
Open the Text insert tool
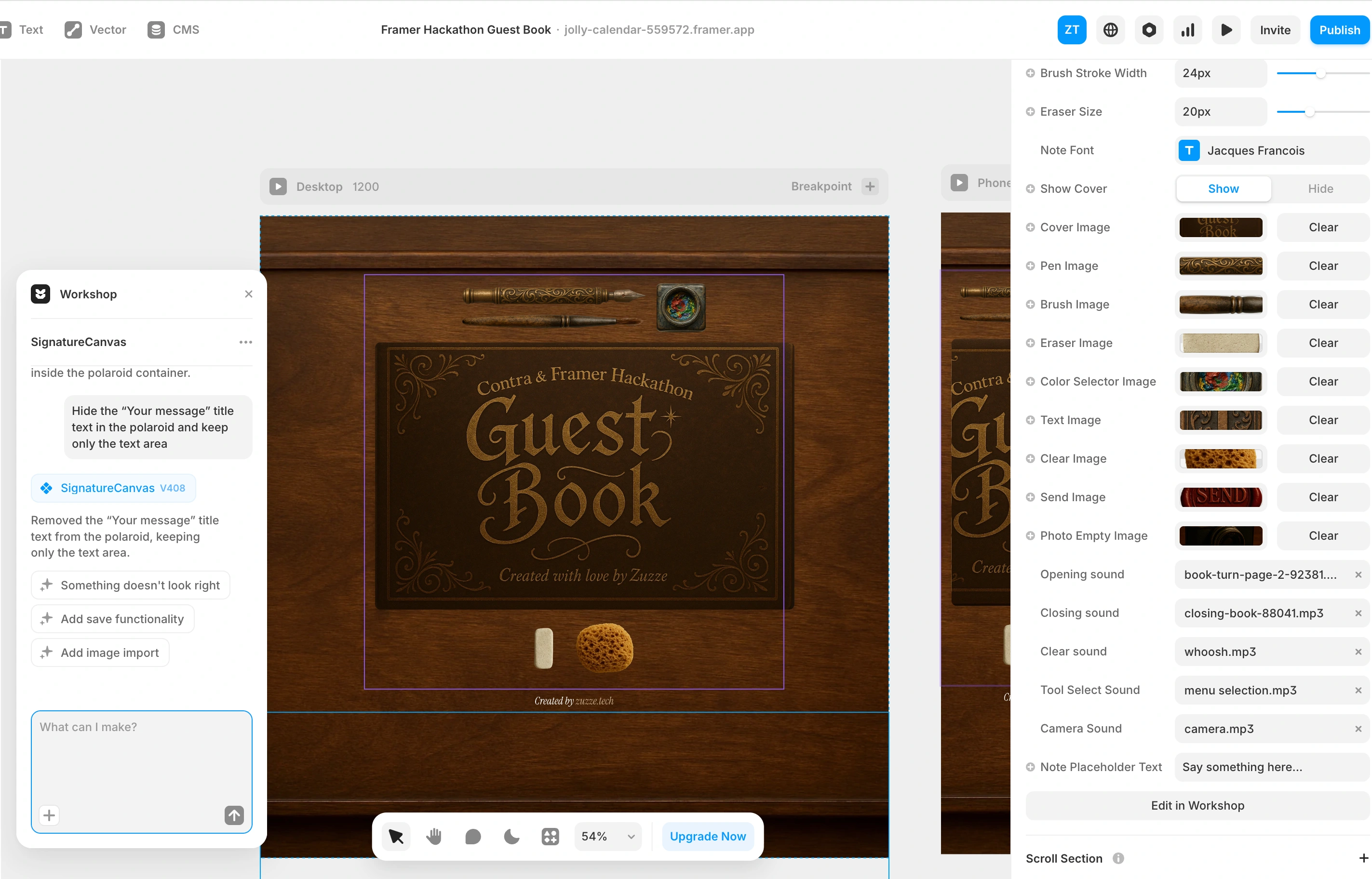22,30
